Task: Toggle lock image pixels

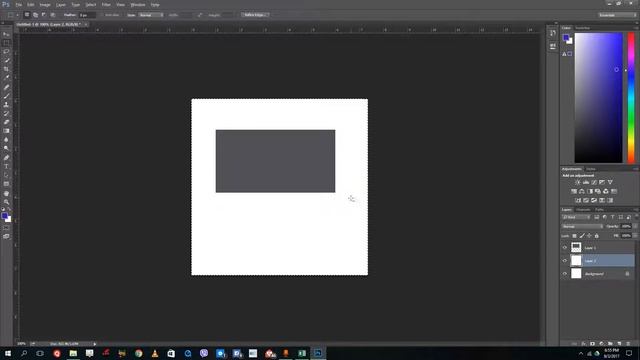Action: click(x=582, y=236)
